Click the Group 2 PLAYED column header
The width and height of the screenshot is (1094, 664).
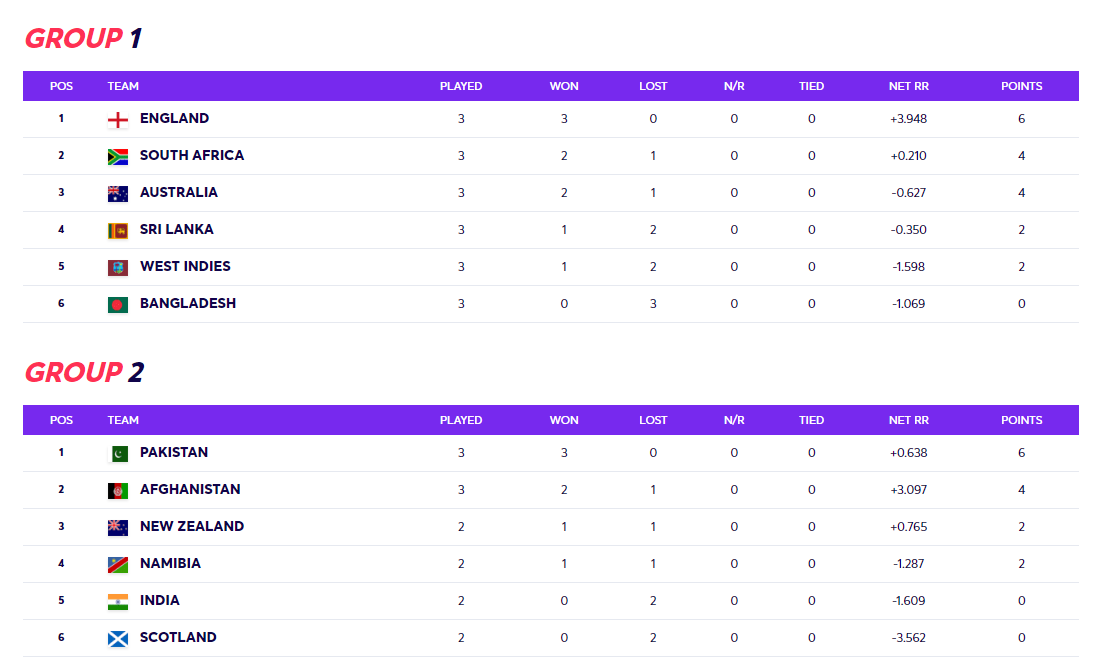pyautogui.click(x=460, y=420)
